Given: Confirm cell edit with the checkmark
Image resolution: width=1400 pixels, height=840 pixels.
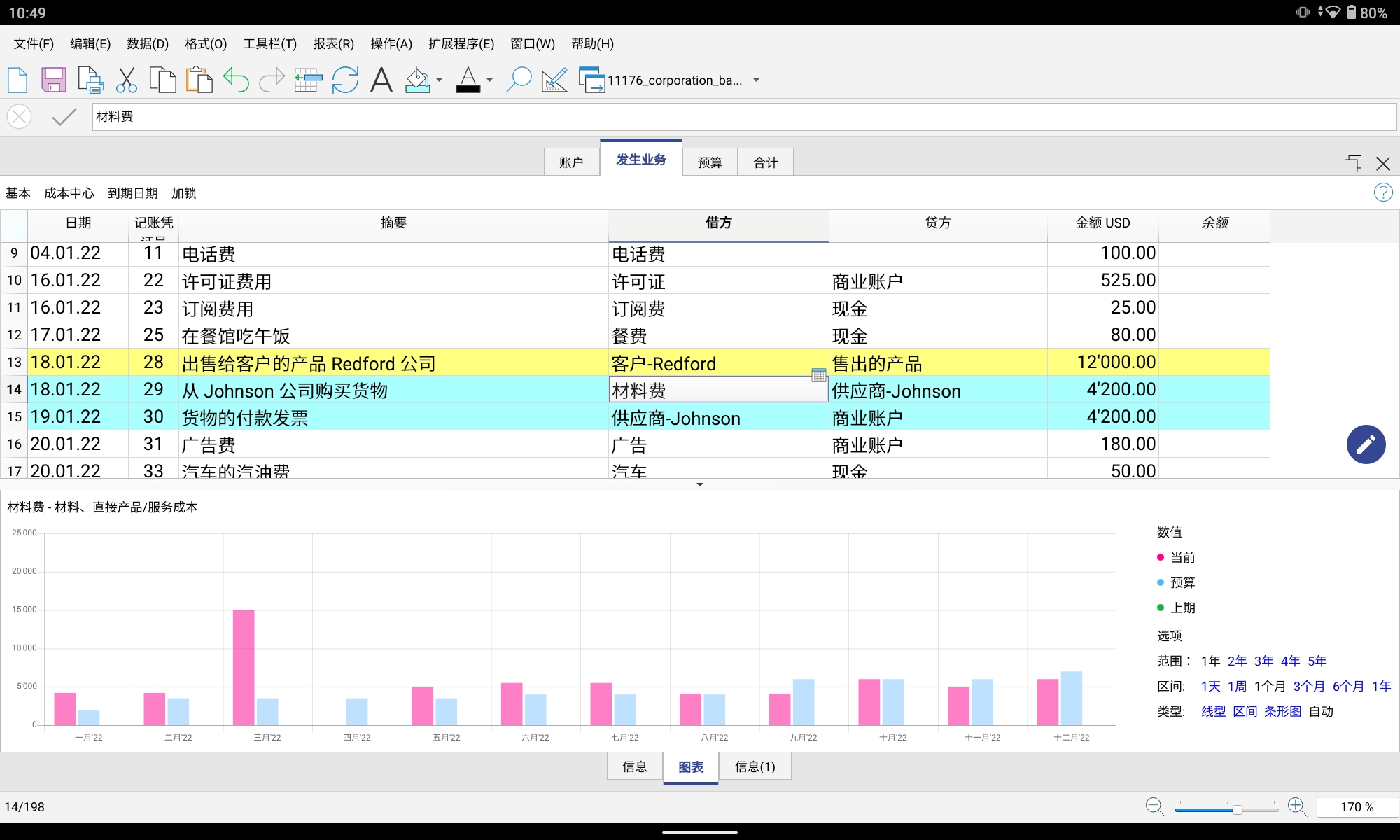Looking at the screenshot, I should point(64,116).
